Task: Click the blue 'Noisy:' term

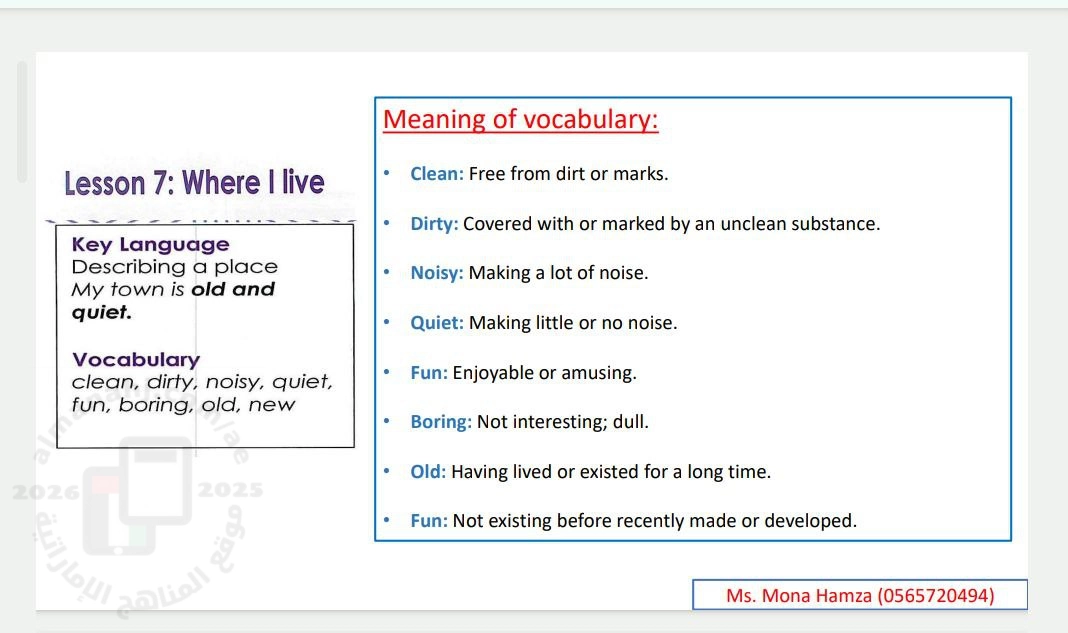Action: (x=437, y=273)
